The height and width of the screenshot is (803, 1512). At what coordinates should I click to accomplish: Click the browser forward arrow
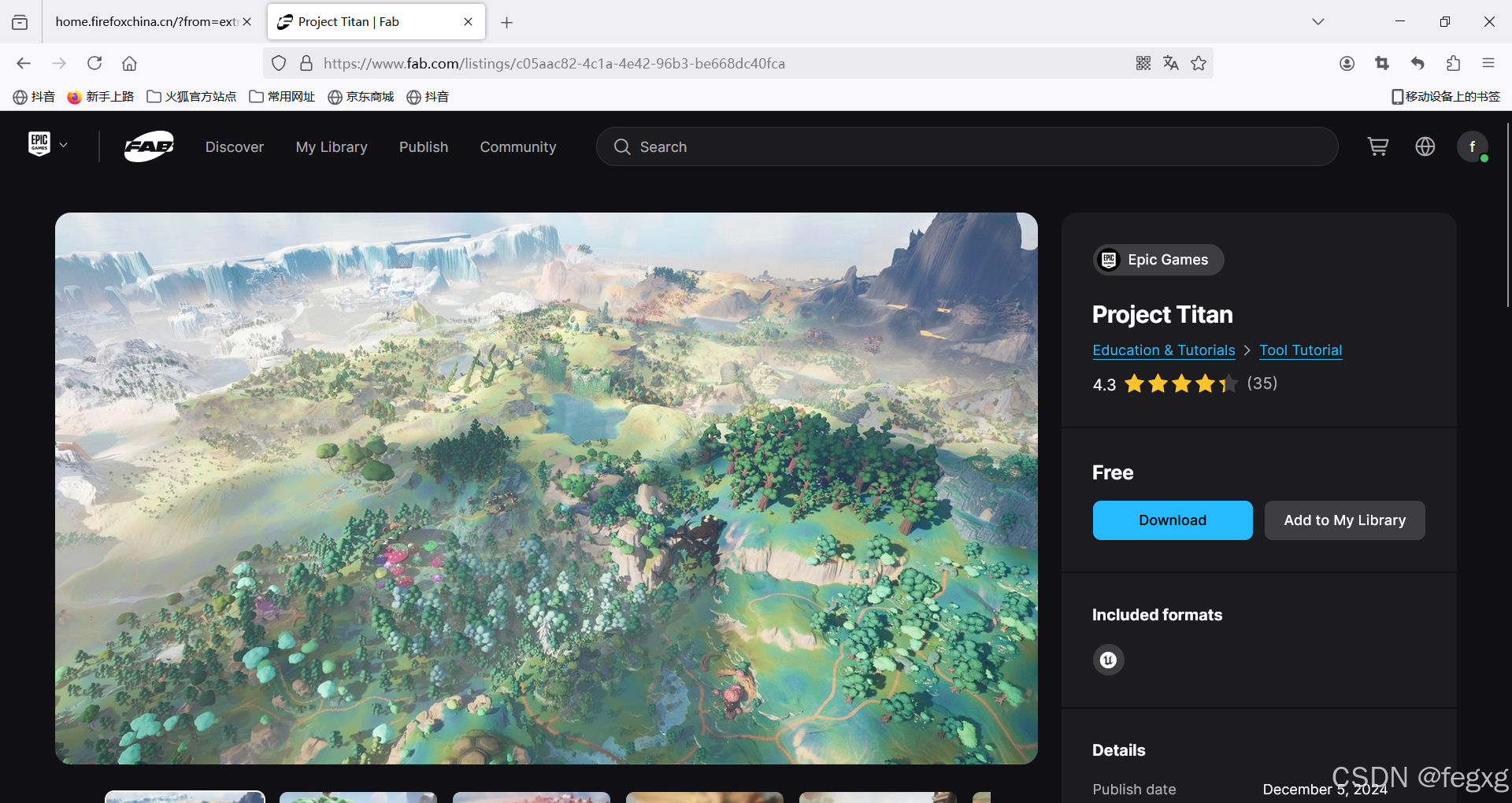click(59, 63)
